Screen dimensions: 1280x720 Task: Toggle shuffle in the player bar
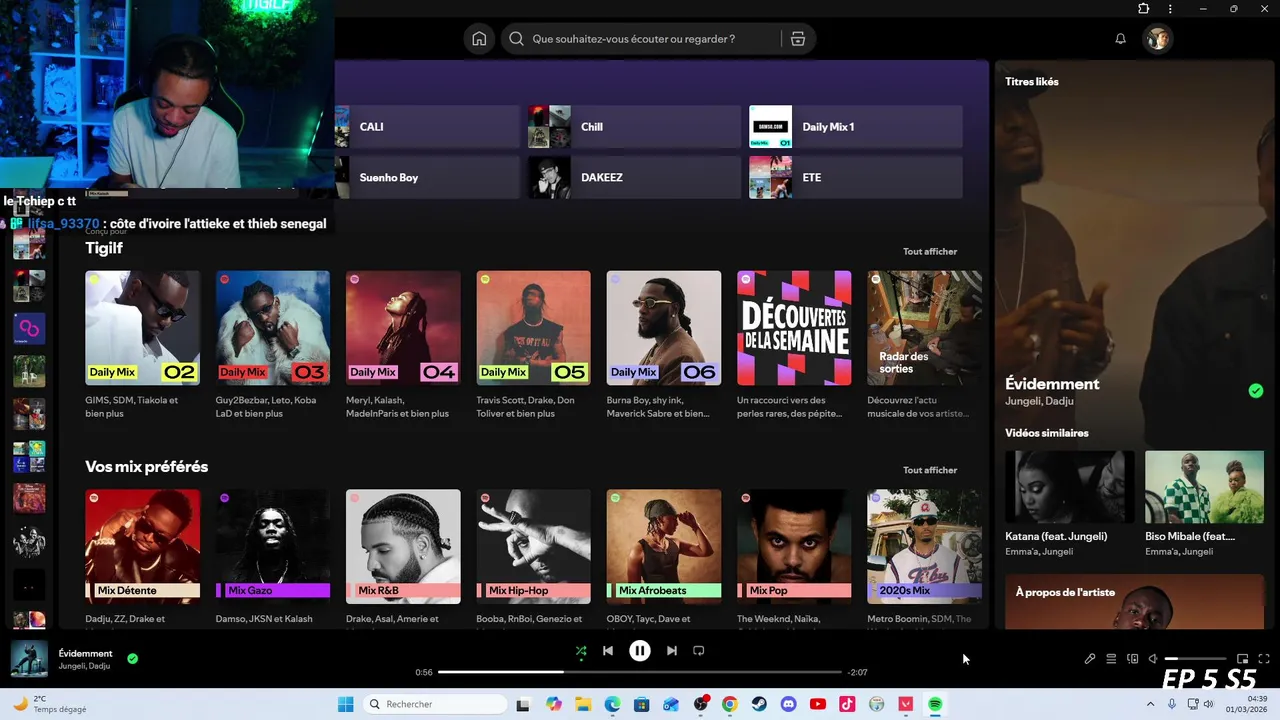[581, 651]
